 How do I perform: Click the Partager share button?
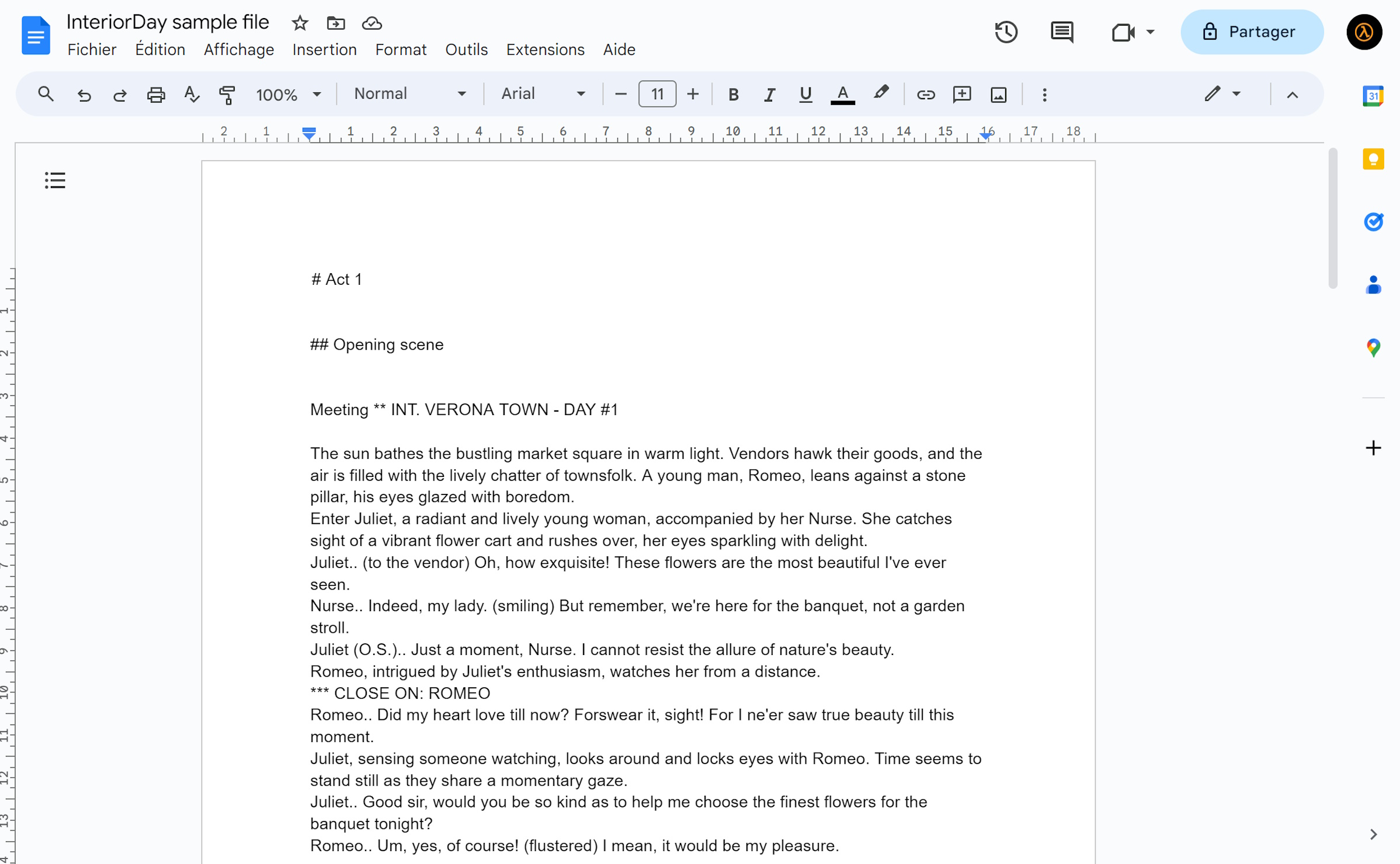[x=1251, y=32]
